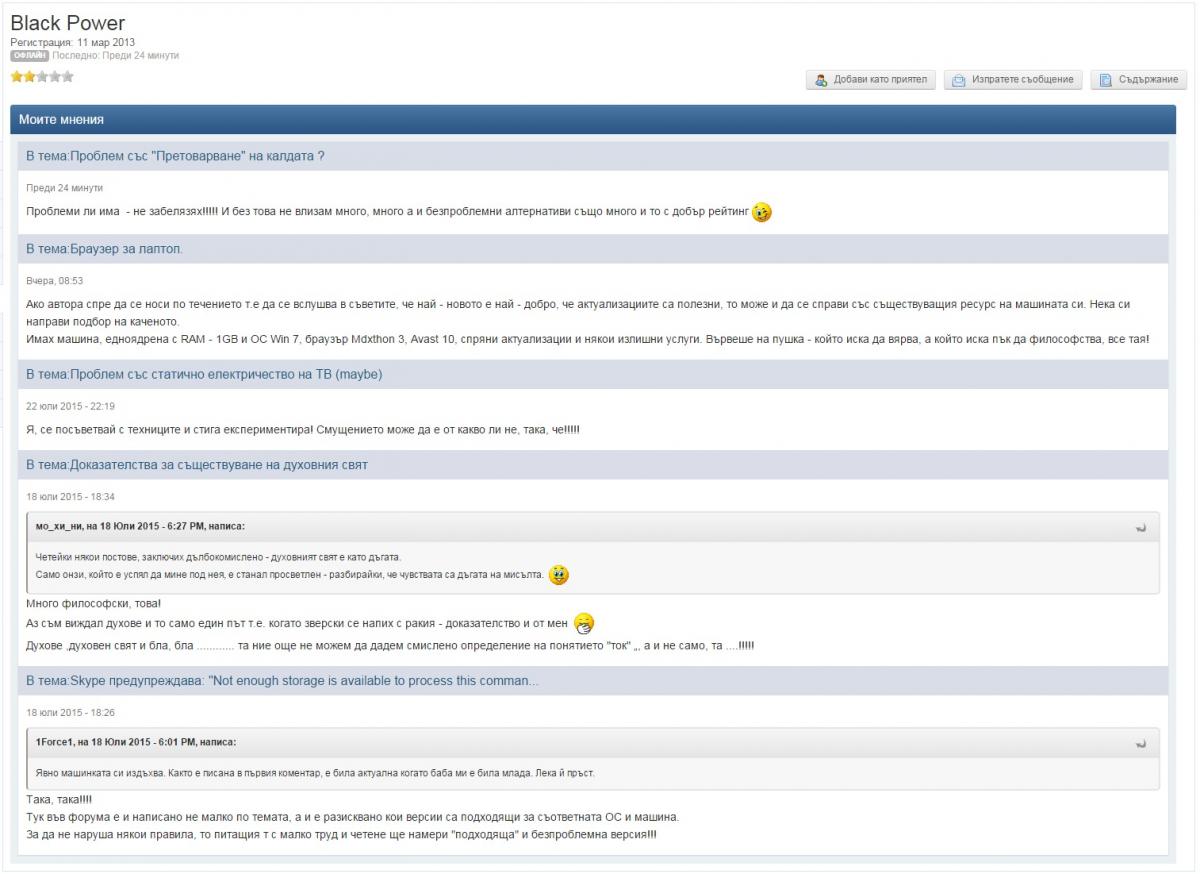
Task: Click Изпратете съобщение button
Action: click(x=1012, y=80)
